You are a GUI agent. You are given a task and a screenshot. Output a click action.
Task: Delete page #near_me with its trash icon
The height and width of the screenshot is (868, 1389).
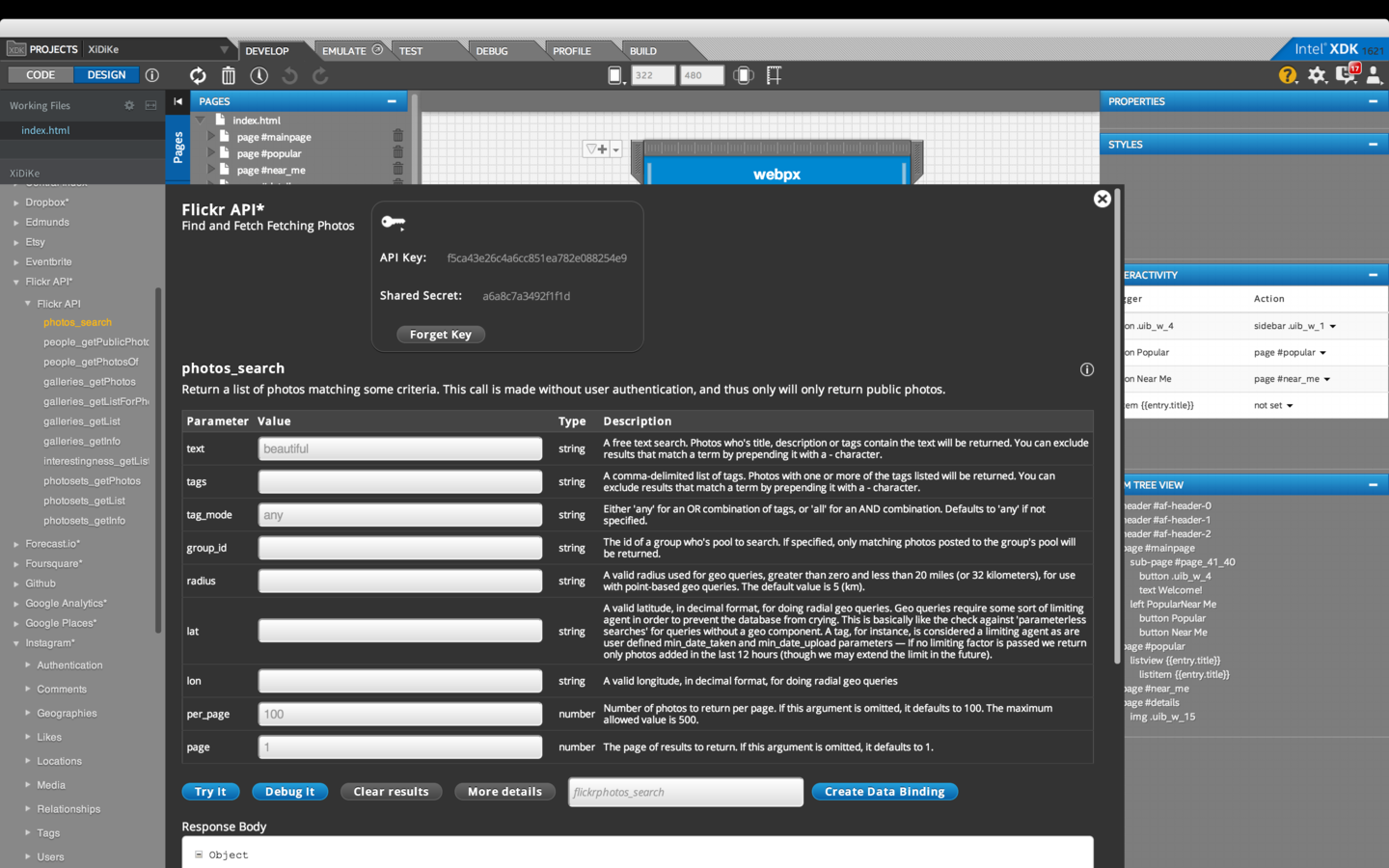[397, 169]
